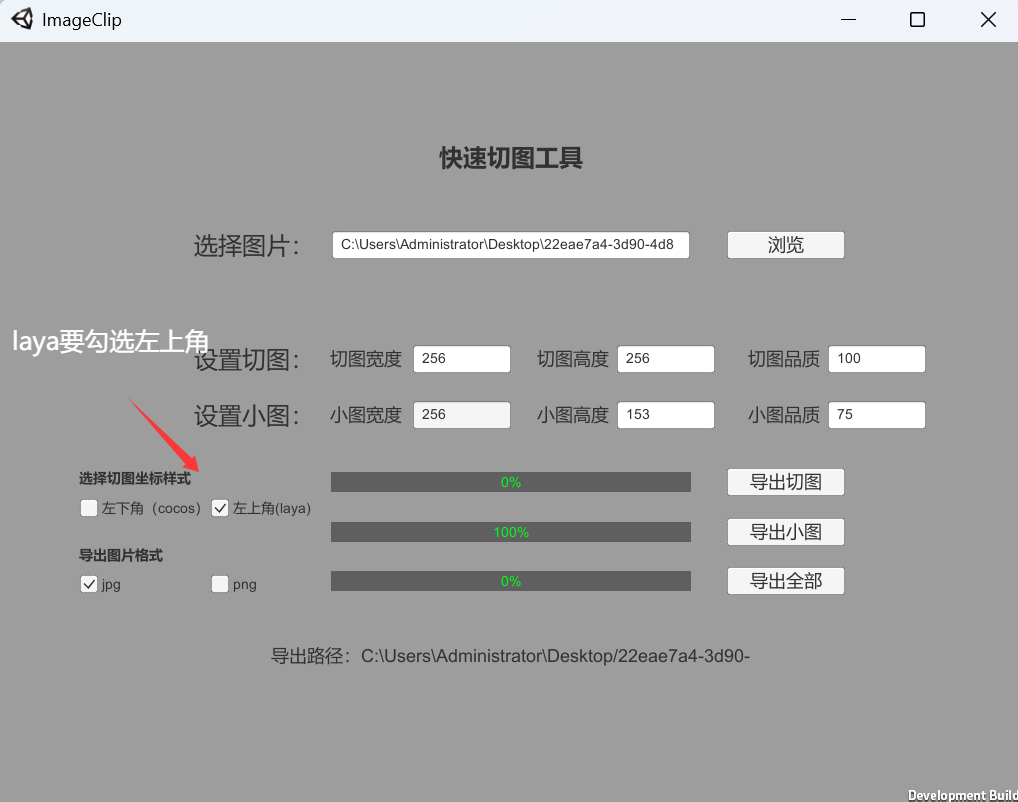
Task: Click the 导出切图 progress bar at 0%
Action: coord(510,482)
